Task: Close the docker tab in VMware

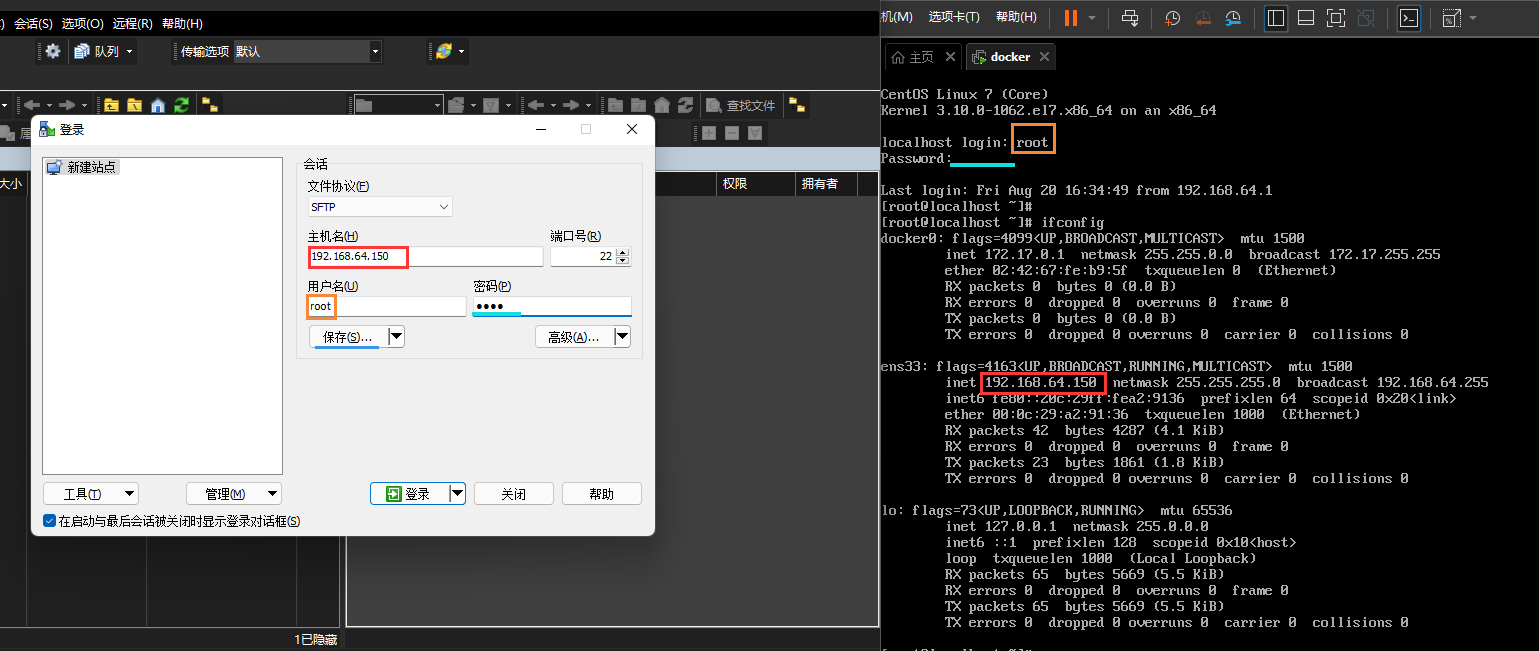Action: click(x=1044, y=57)
